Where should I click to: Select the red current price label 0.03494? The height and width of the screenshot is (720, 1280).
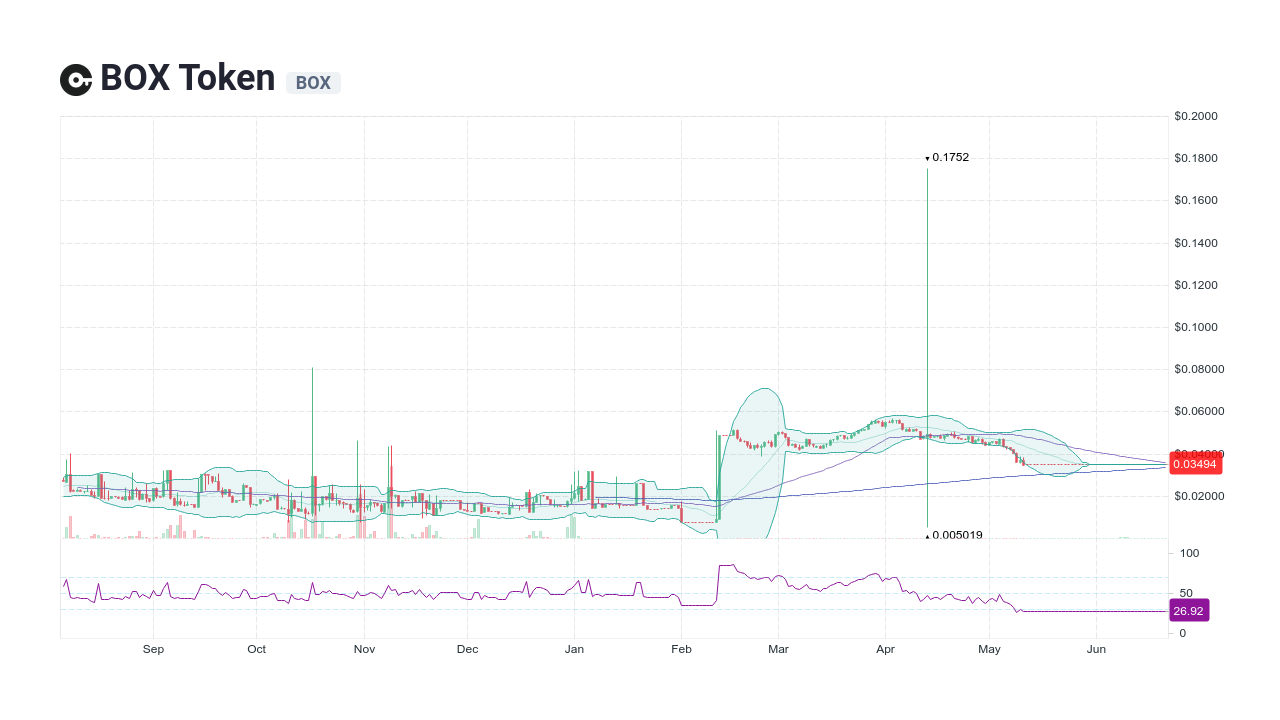point(1196,463)
